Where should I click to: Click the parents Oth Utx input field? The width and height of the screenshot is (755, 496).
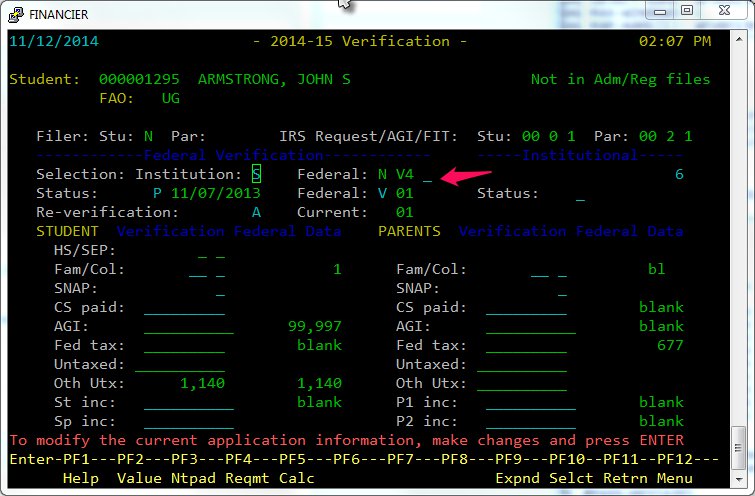tap(522, 384)
